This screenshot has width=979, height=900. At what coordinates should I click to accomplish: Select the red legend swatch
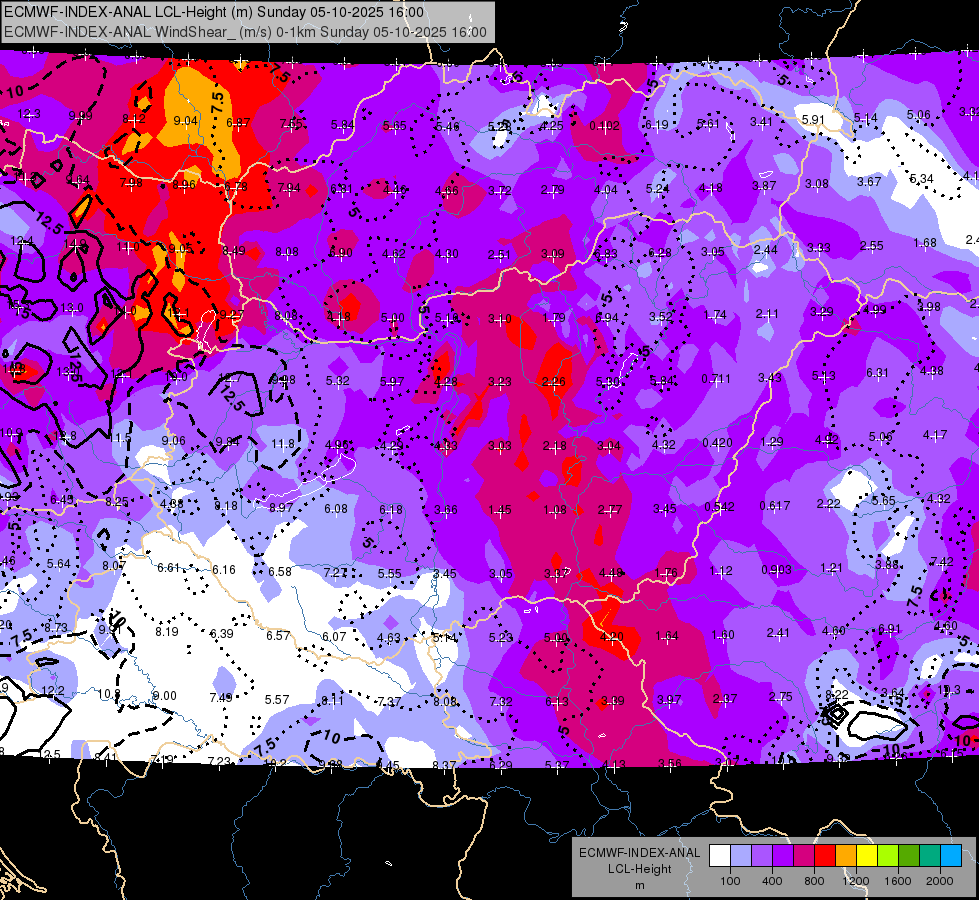(825, 856)
